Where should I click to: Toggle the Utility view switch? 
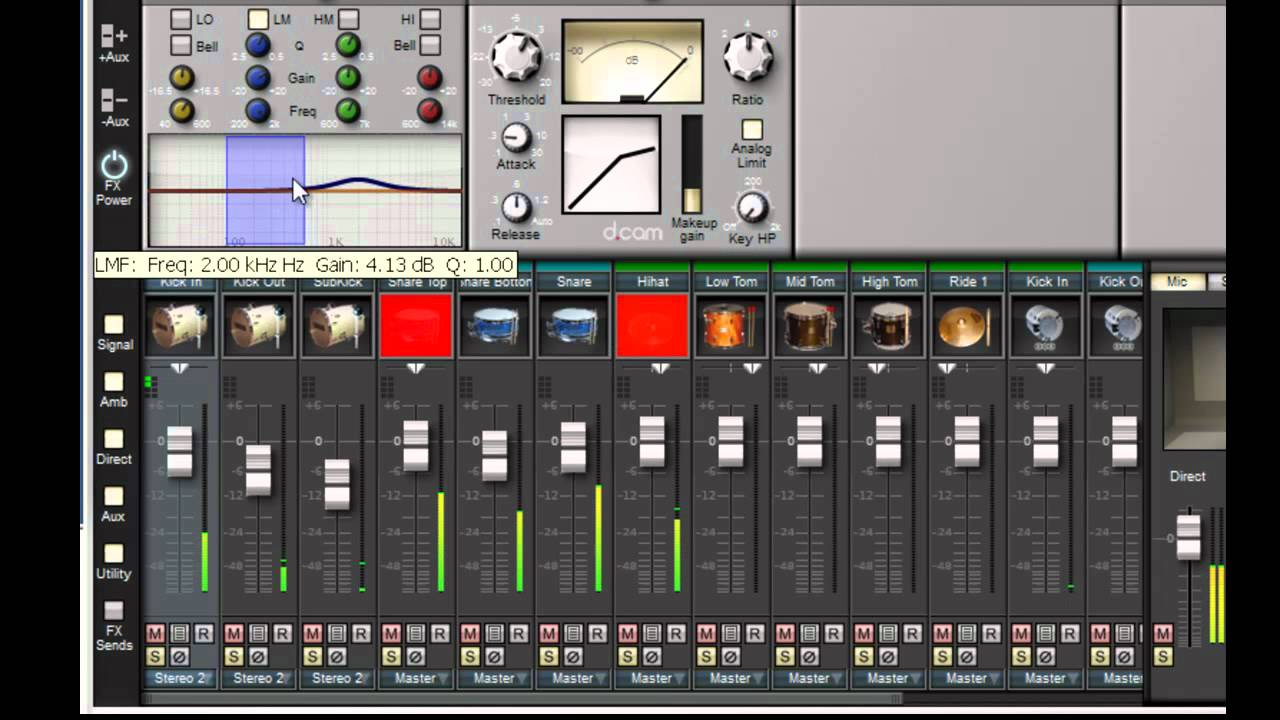(x=114, y=554)
